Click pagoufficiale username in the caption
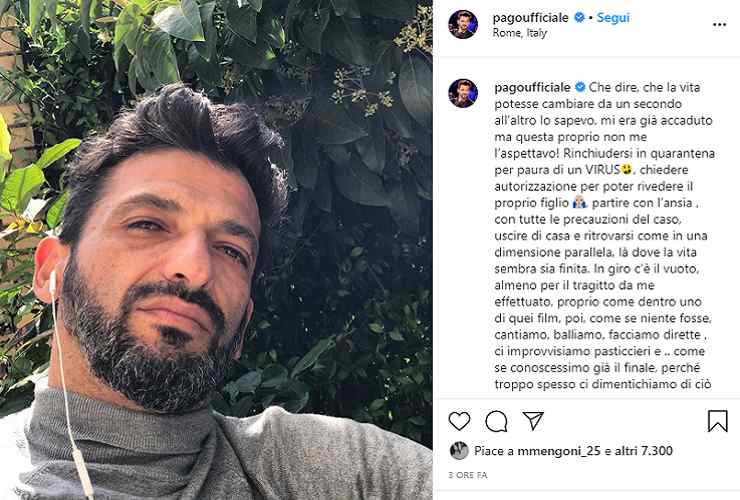 pos(532,87)
